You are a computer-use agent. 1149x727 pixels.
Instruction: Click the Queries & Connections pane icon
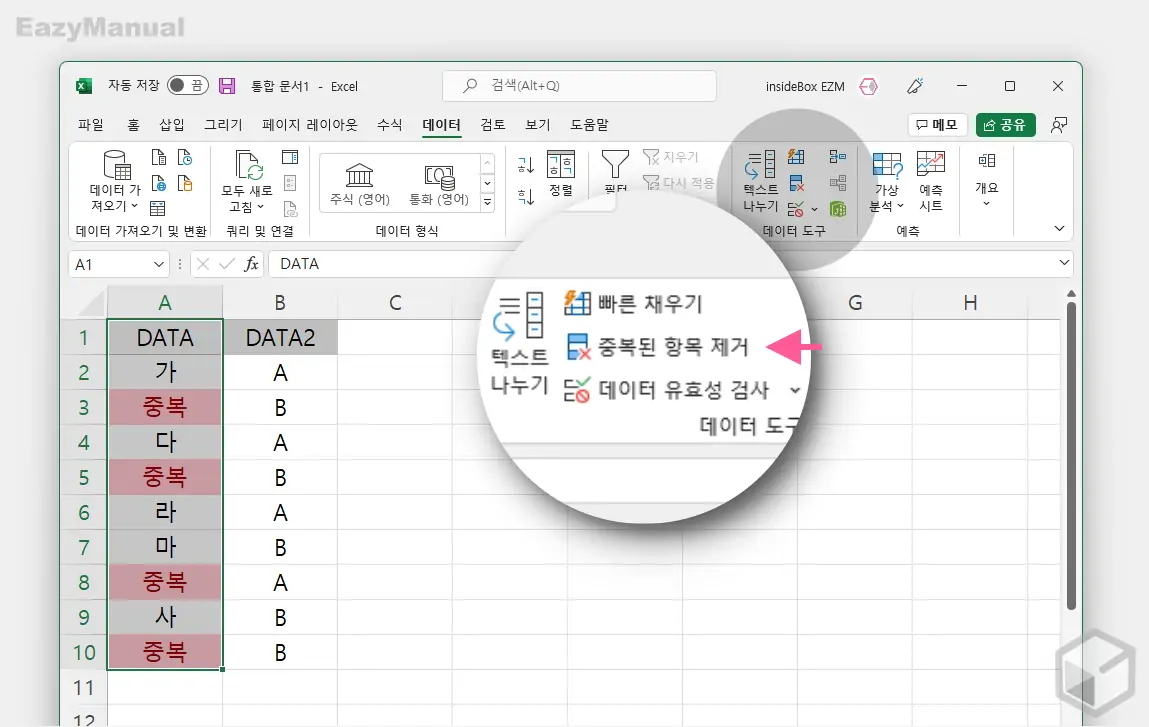click(290, 157)
